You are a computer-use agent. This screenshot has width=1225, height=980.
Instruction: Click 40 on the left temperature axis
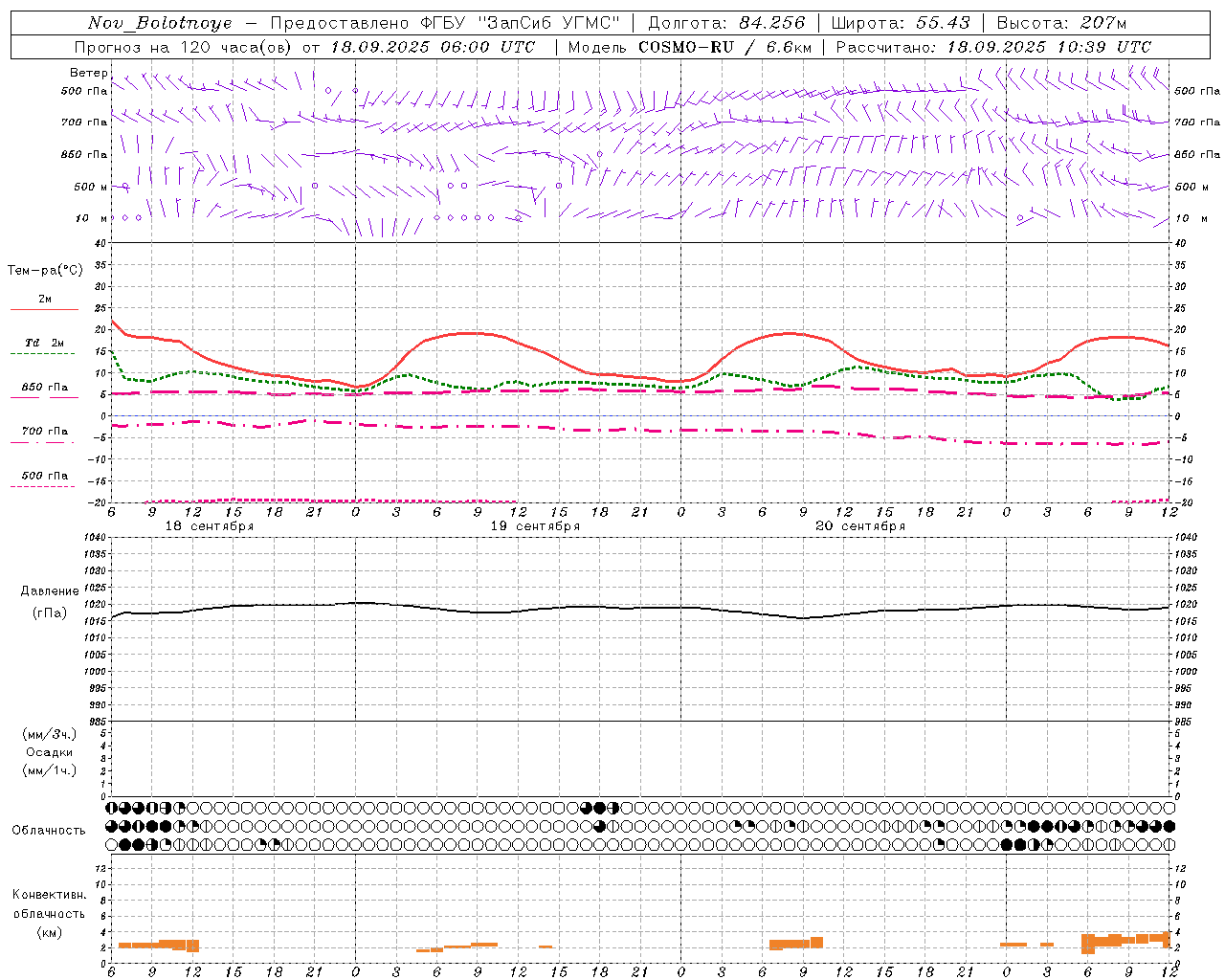pyautogui.click(x=100, y=244)
